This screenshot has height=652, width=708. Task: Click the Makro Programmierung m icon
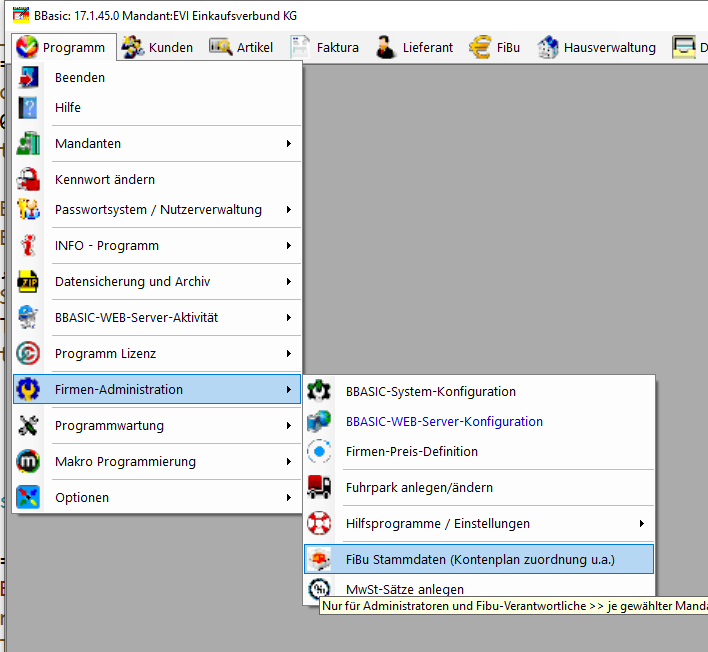tap(28, 461)
